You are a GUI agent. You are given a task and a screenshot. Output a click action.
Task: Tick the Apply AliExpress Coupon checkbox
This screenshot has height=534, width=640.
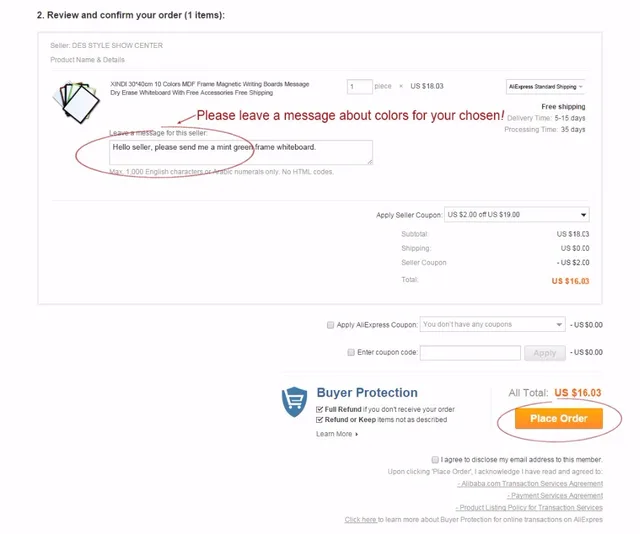[x=330, y=325]
